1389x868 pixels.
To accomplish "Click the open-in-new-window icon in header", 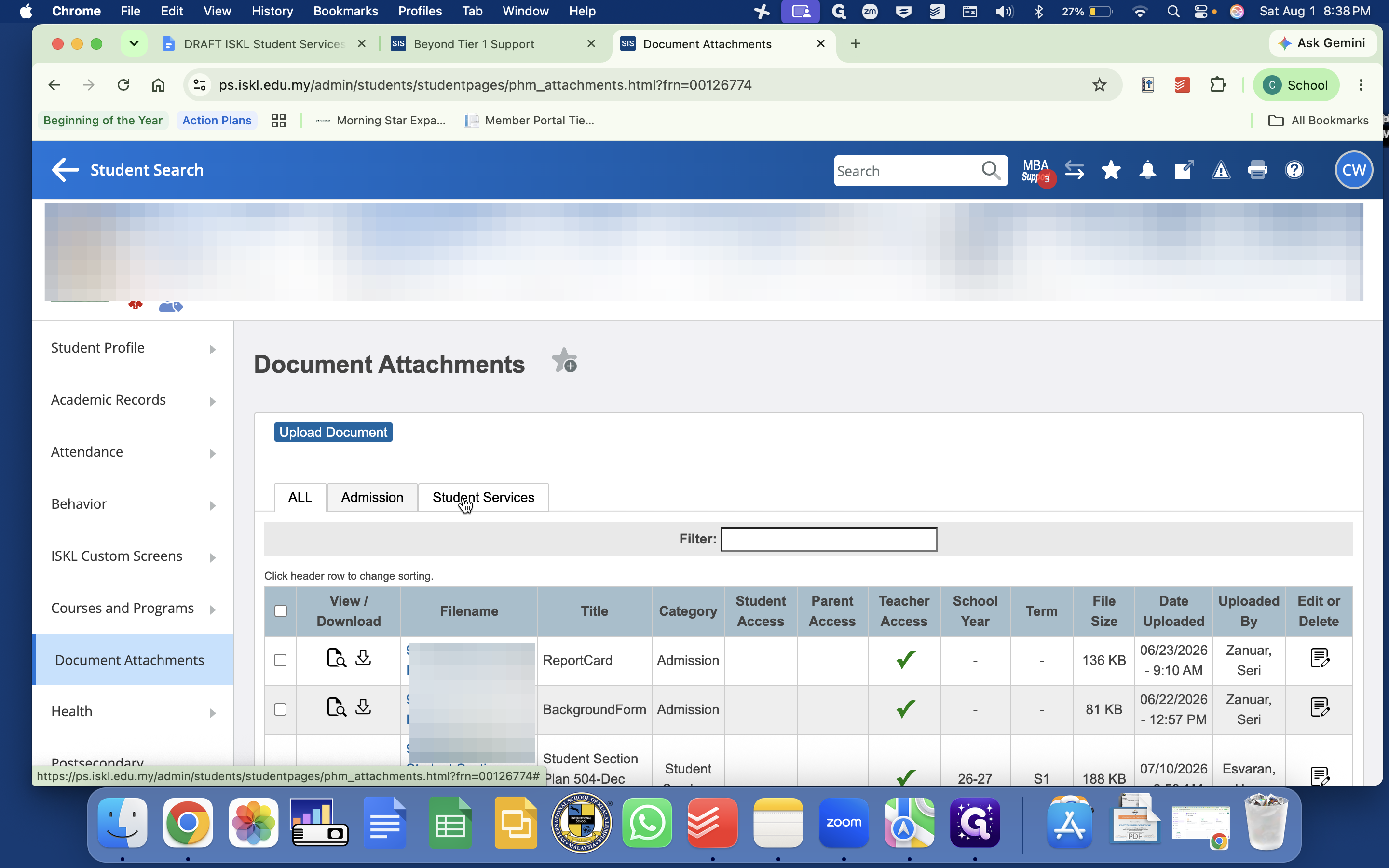I will tap(1184, 170).
